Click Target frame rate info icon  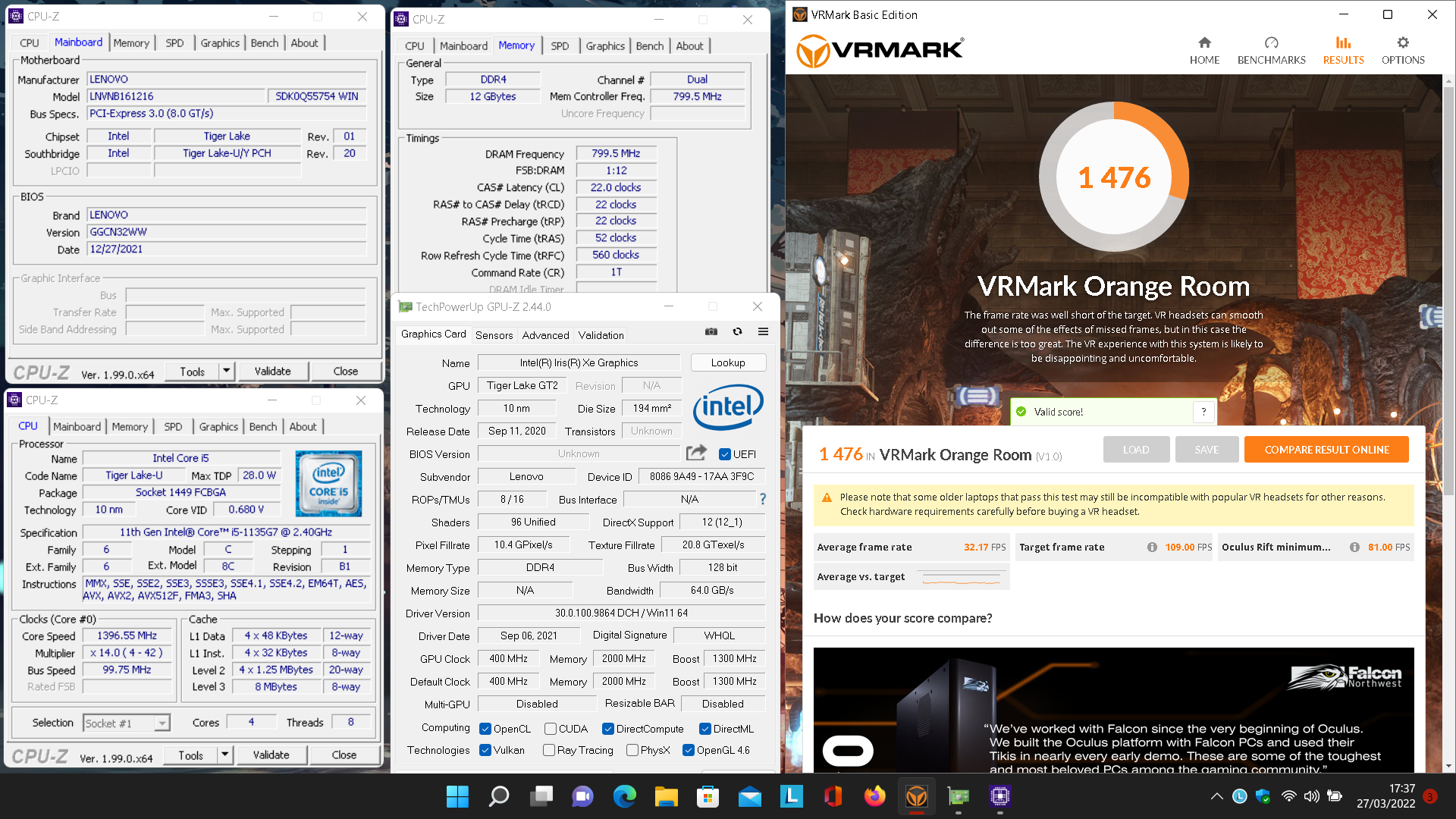point(1152,547)
